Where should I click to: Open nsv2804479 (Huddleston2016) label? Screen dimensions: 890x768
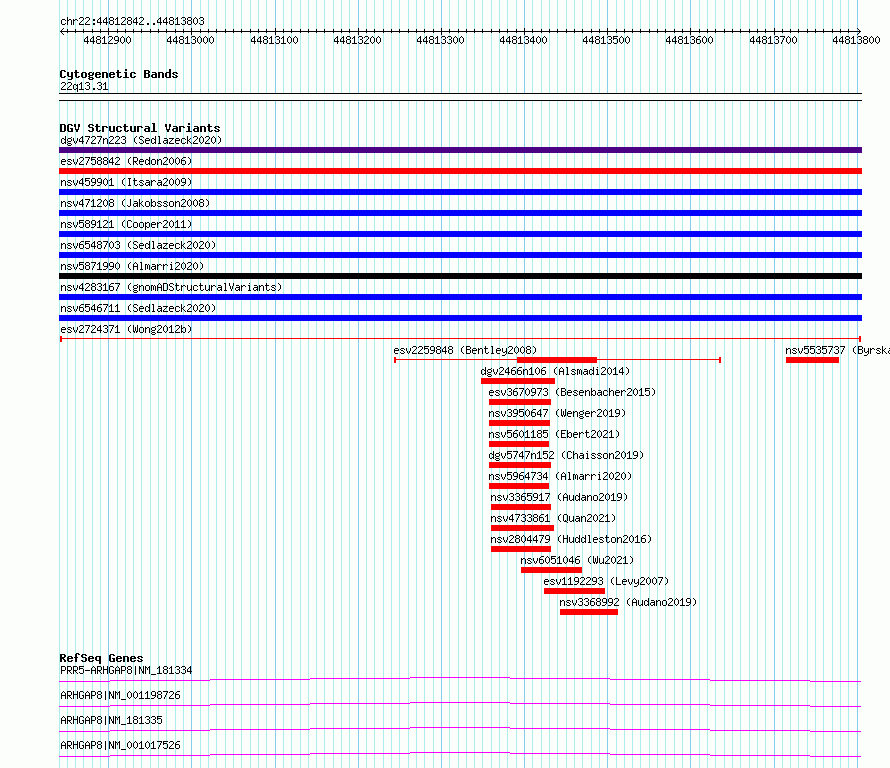571,539
